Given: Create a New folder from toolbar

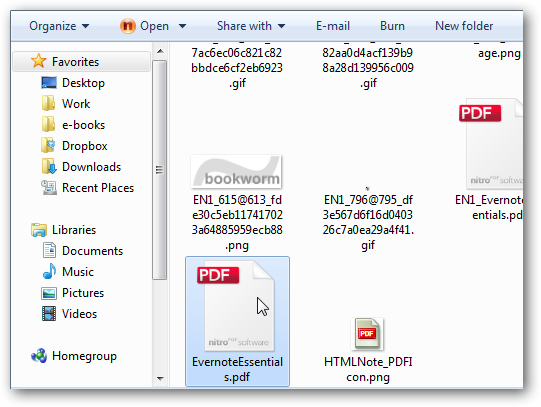Looking at the screenshot, I should click(x=464, y=26).
